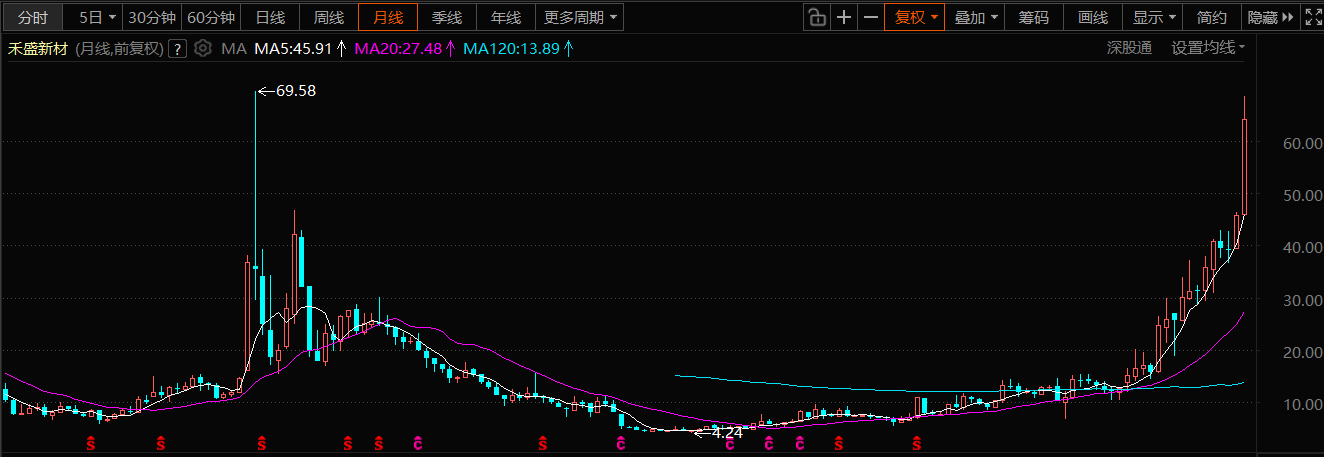Zoom out with the minus icon
Viewport: 1324px width, 457px height.
(871, 17)
